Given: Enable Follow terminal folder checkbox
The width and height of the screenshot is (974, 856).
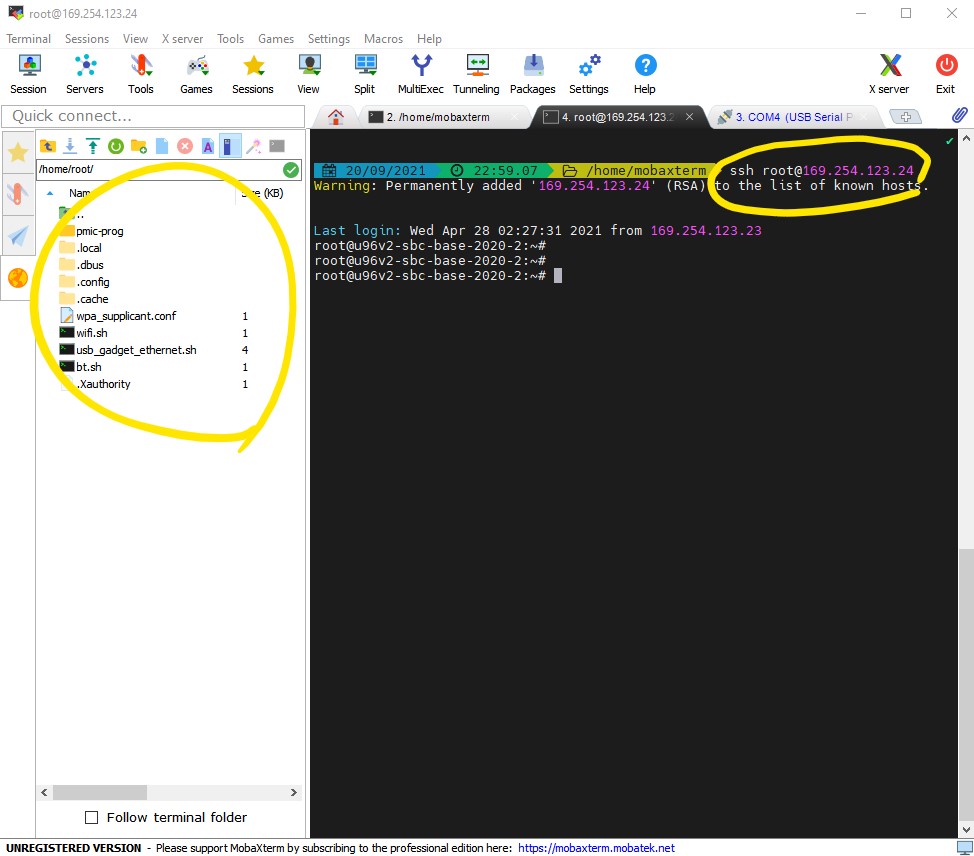Looking at the screenshot, I should [x=91, y=817].
